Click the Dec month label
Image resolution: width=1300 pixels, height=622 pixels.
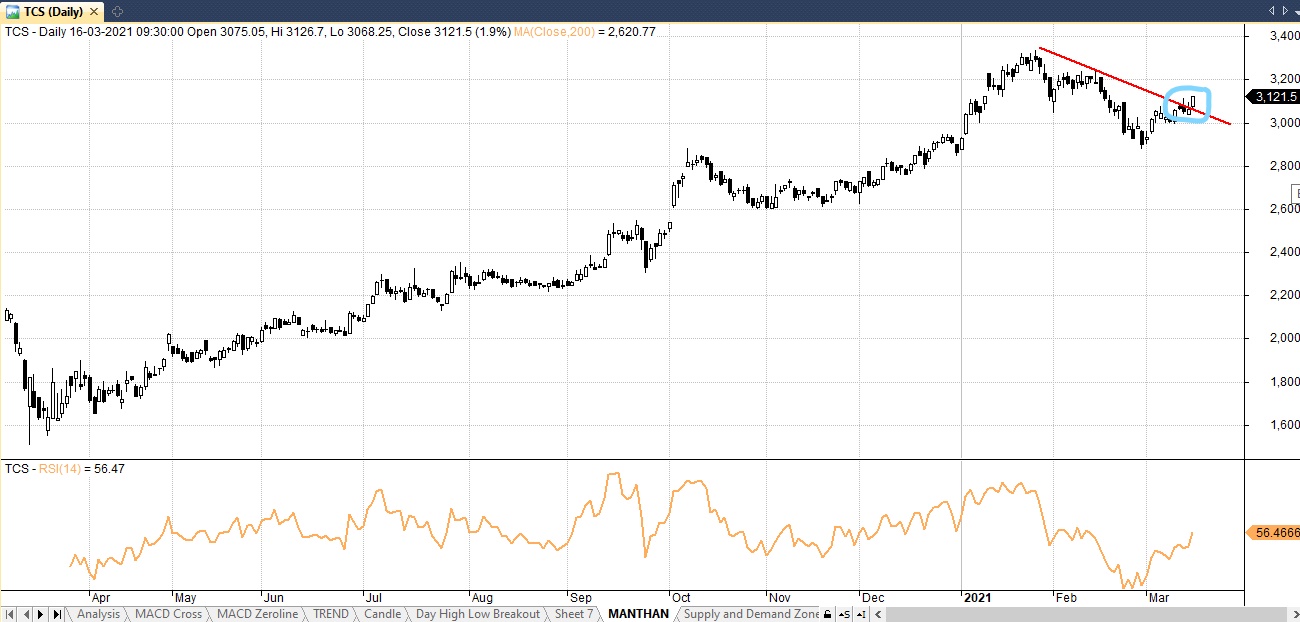point(872,596)
